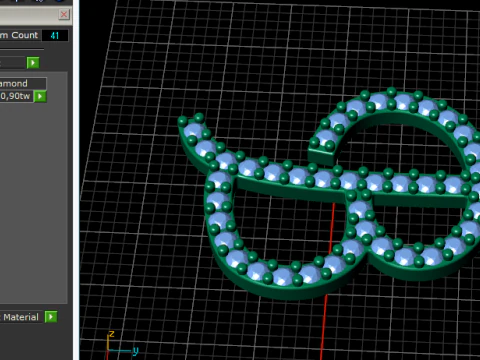480x360 pixels.
Task: Close the gem panel with red X
Action: coord(64,14)
